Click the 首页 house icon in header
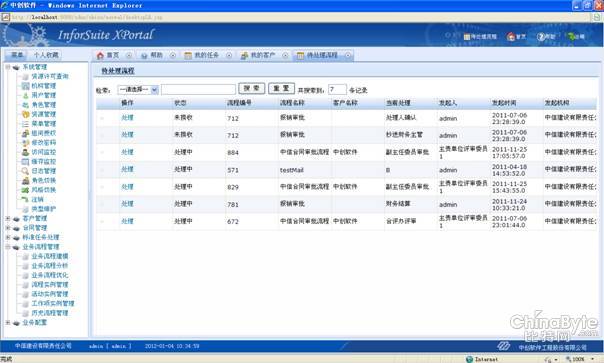 click(511, 37)
